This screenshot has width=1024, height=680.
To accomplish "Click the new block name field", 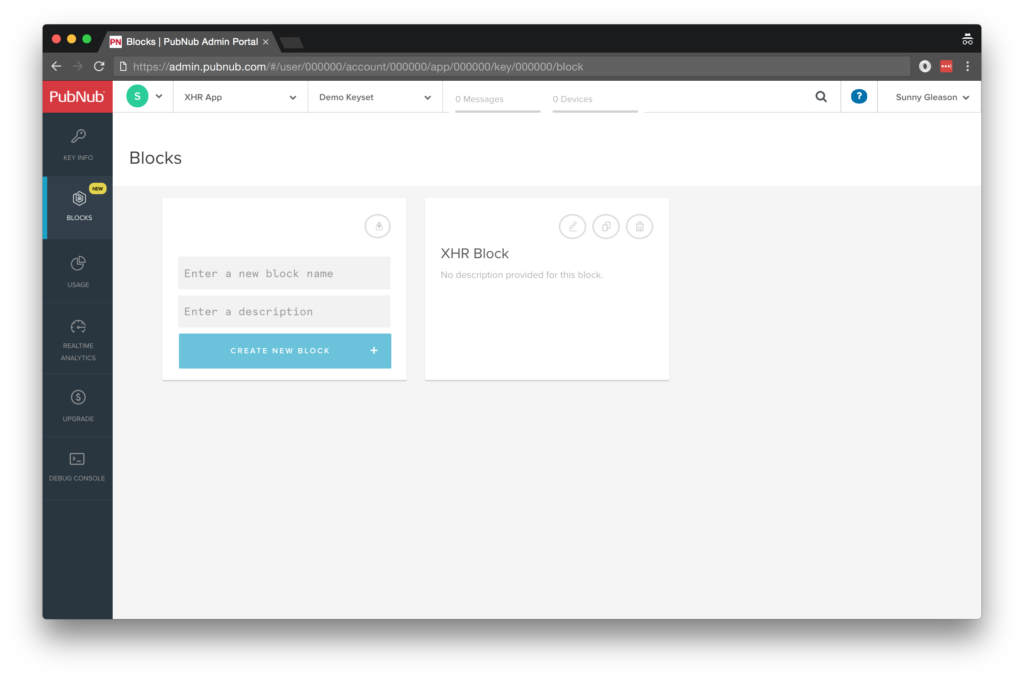I will 285,274.
